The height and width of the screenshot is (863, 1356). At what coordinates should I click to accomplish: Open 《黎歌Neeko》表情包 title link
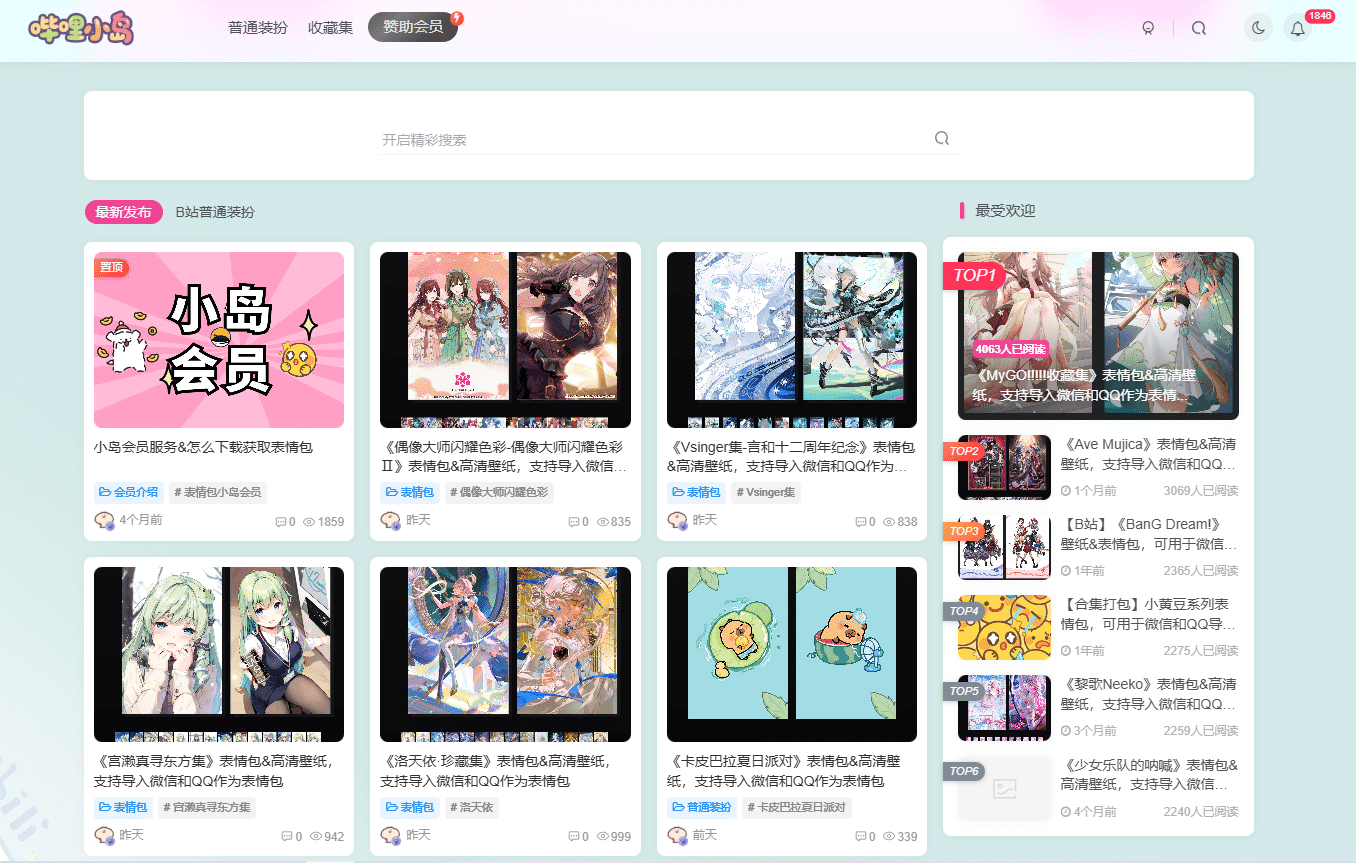coord(1149,694)
